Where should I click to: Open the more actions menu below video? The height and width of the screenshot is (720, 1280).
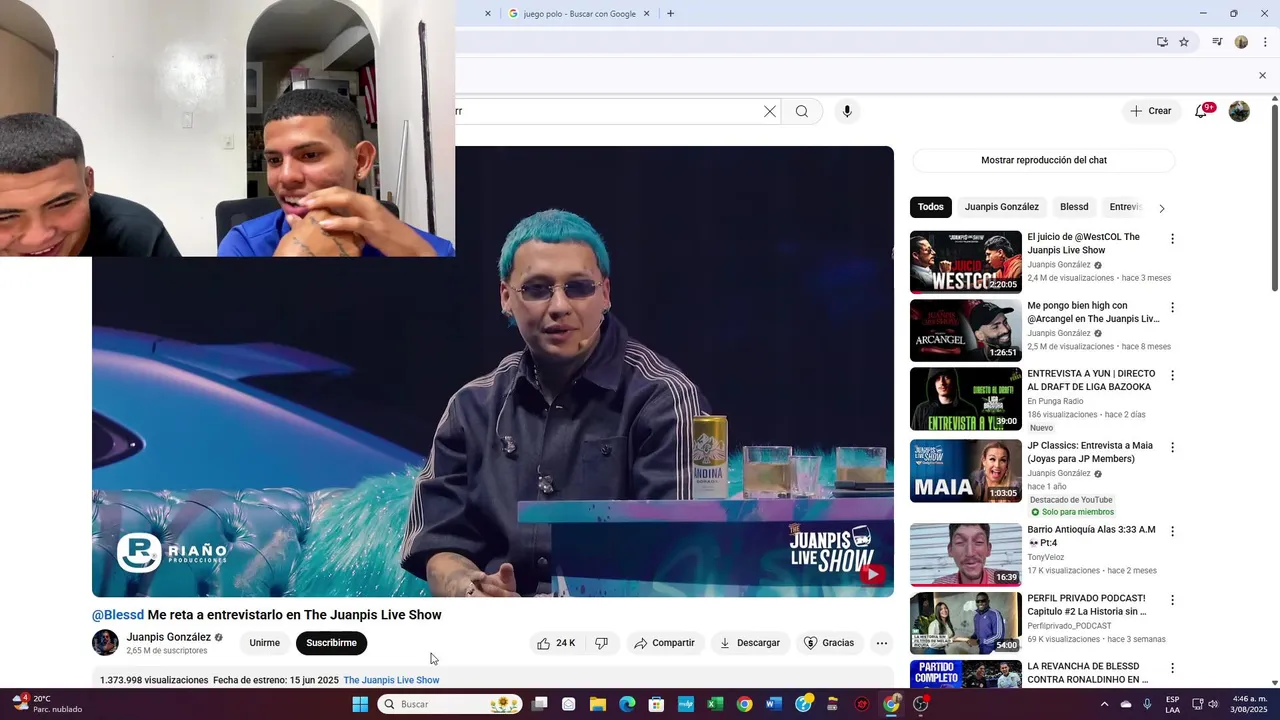(x=882, y=643)
